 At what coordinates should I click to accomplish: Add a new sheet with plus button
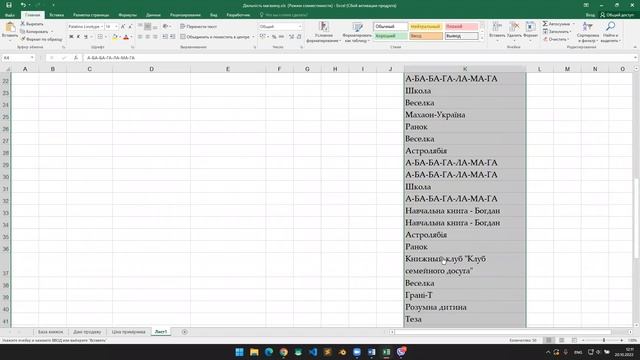pyautogui.click(x=184, y=332)
